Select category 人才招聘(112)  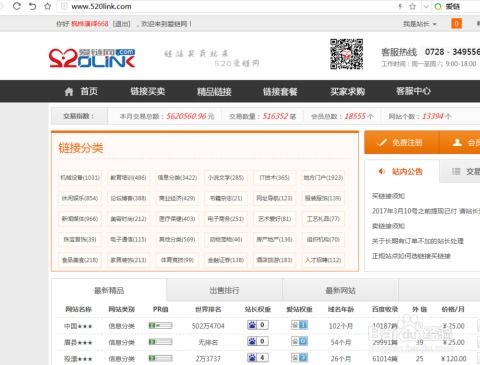(323, 260)
